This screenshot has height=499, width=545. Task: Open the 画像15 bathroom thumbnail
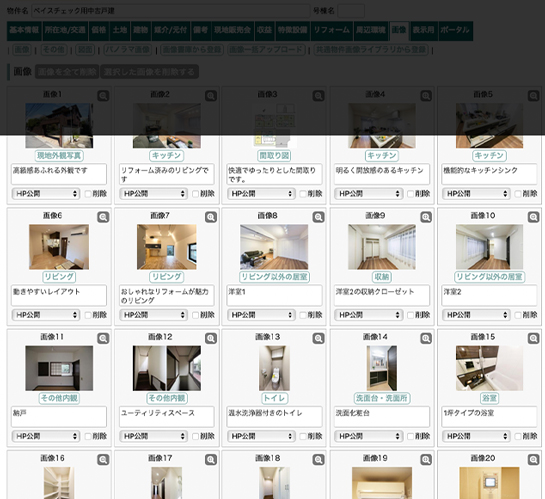(x=489, y=368)
